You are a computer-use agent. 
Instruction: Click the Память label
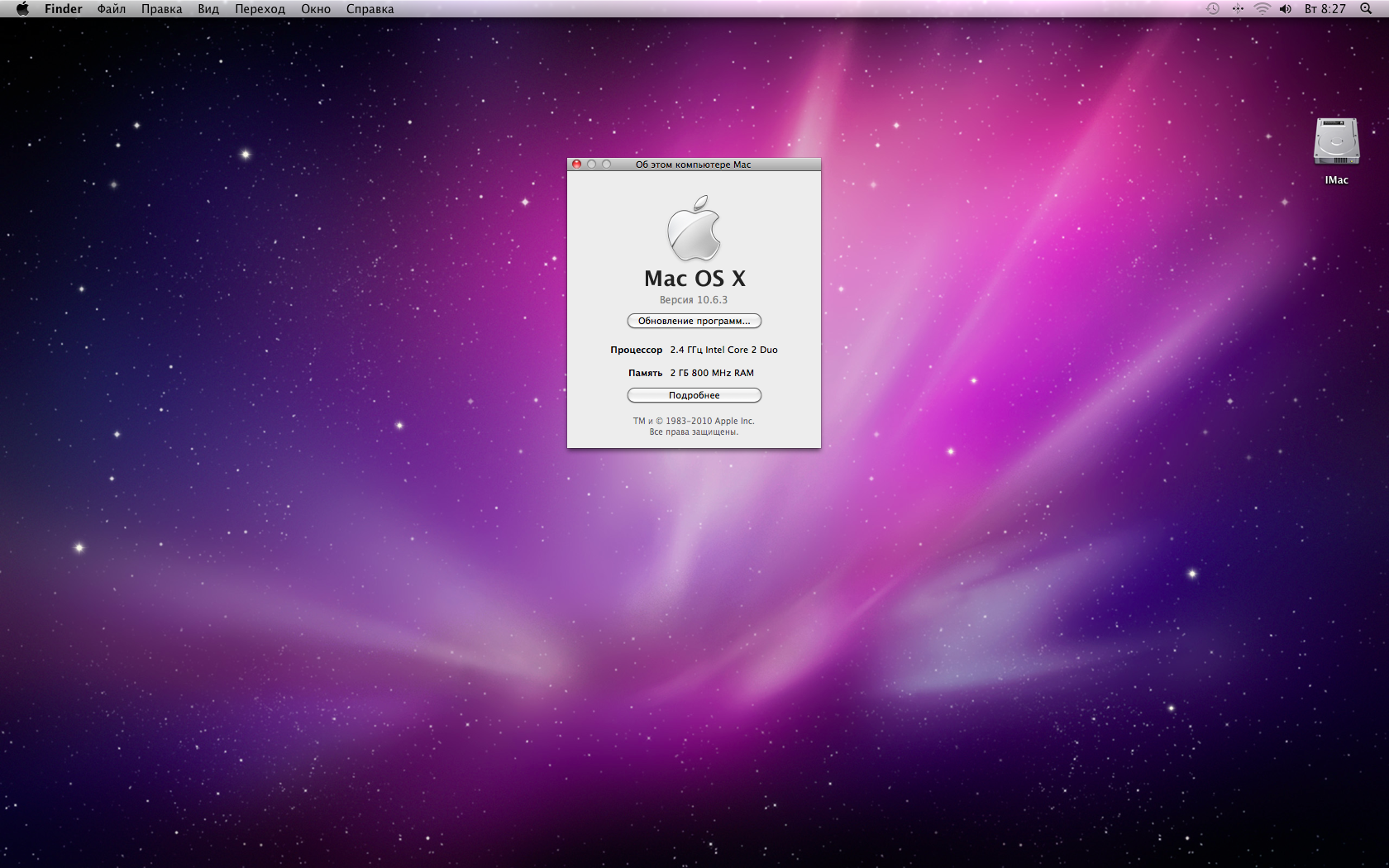point(645,373)
